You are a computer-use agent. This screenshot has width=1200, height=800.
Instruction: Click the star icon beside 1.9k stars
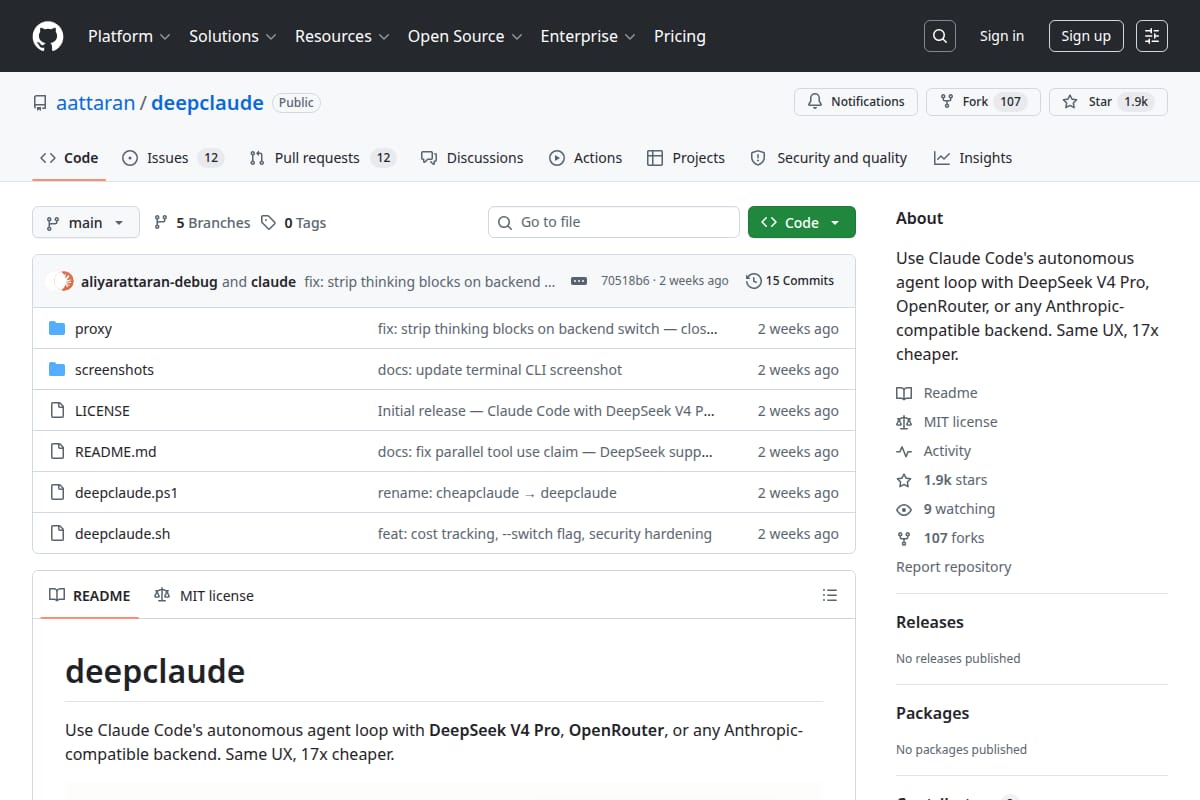904,480
